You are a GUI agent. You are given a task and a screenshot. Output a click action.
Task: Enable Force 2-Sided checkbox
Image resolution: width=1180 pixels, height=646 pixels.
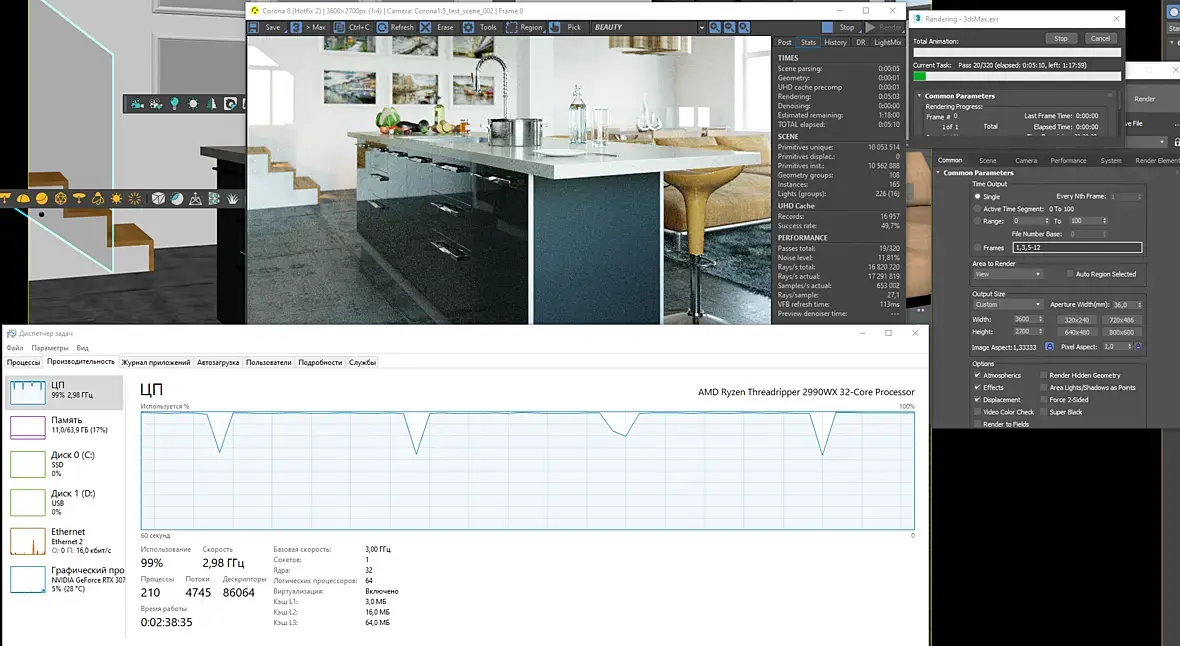coord(1044,400)
